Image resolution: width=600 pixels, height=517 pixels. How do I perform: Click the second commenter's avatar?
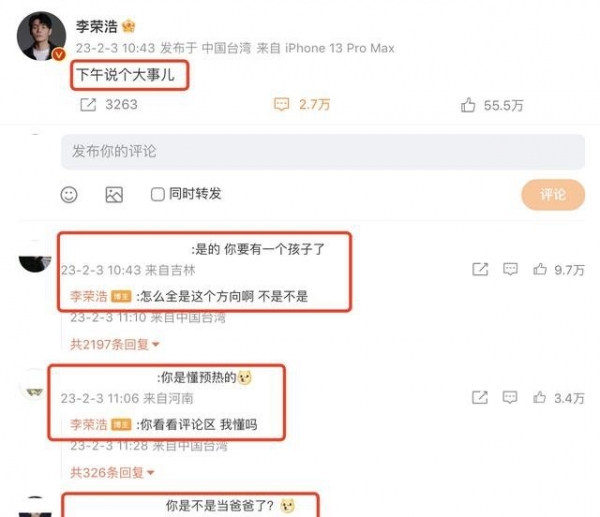click(x=34, y=387)
